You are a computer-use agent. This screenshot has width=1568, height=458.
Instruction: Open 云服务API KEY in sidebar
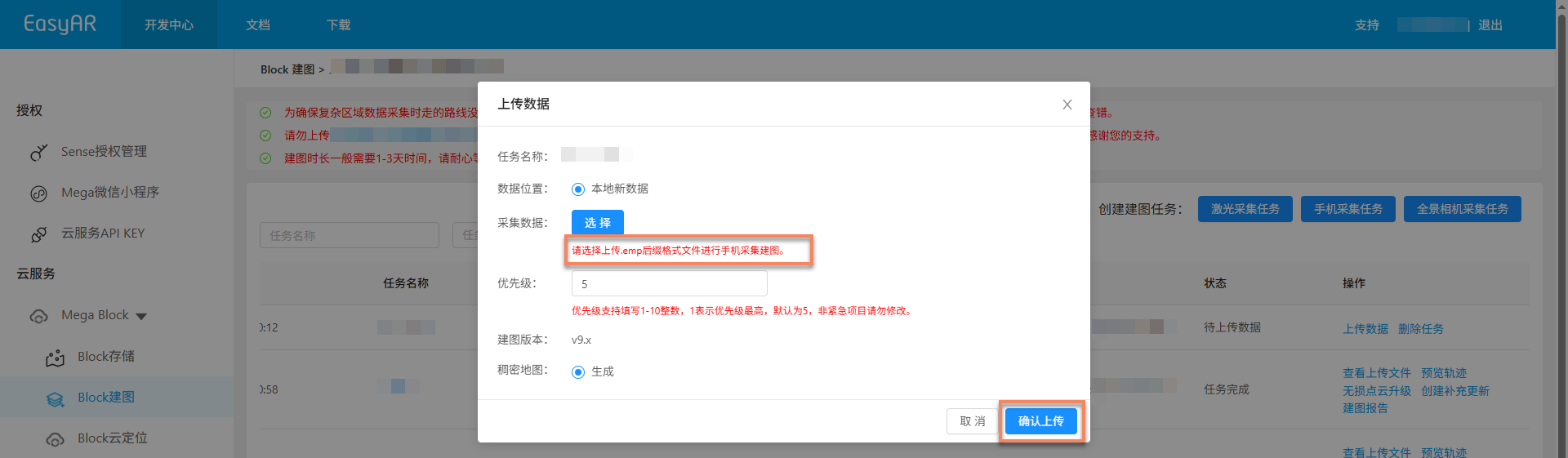(x=103, y=233)
